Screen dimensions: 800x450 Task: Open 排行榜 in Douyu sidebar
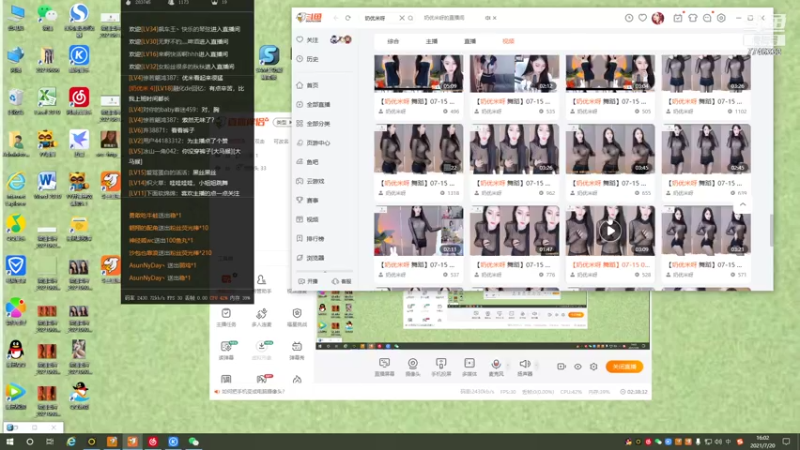311,239
